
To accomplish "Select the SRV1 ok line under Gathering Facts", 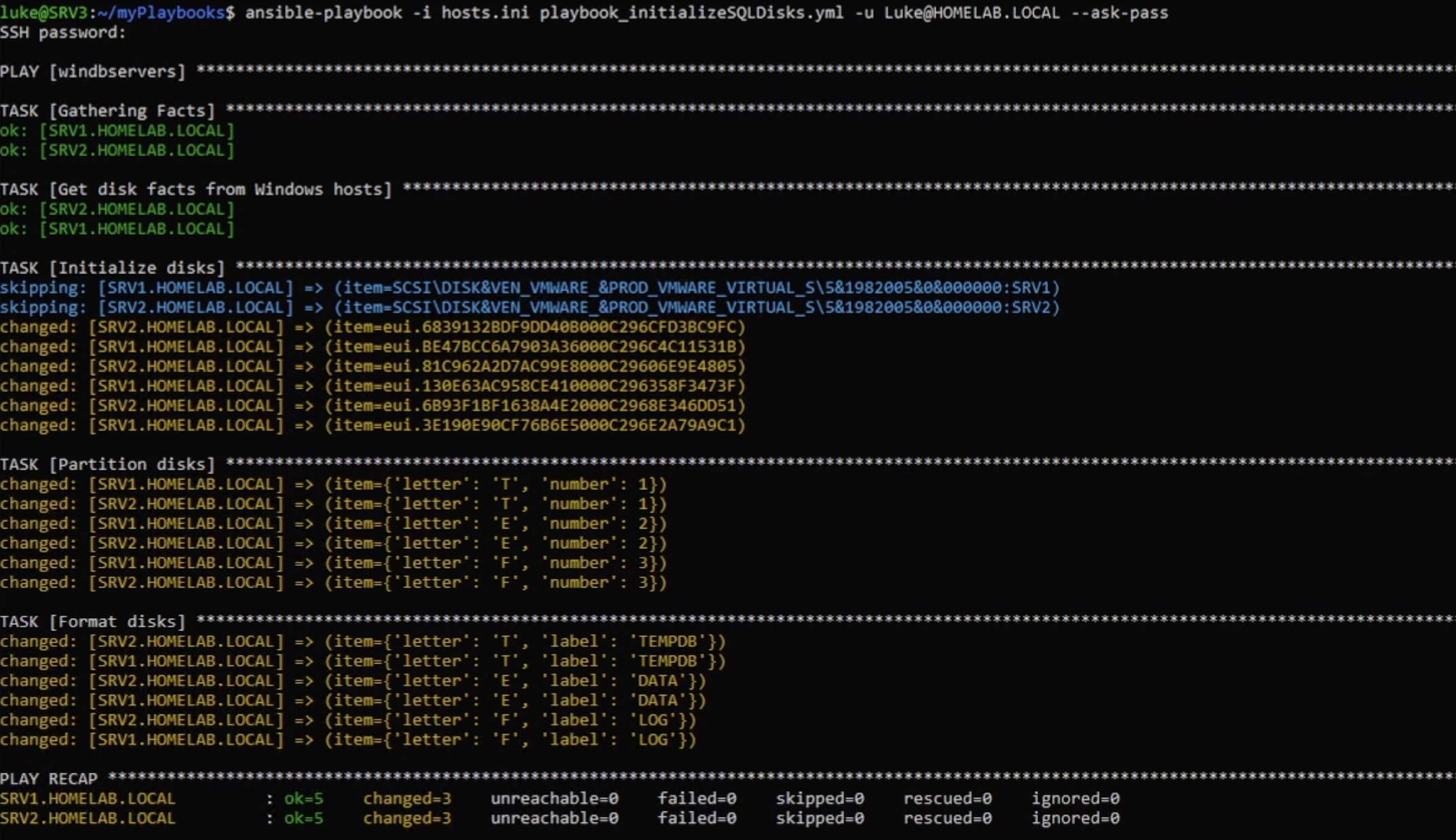I will point(117,131).
